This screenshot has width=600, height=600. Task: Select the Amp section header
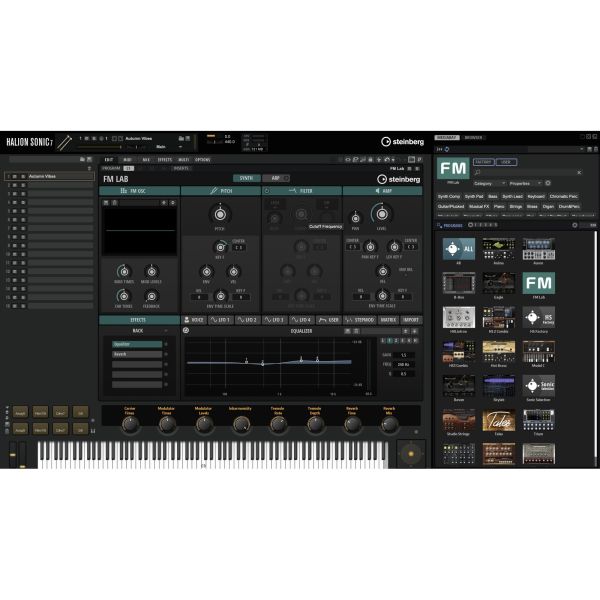(x=383, y=191)
